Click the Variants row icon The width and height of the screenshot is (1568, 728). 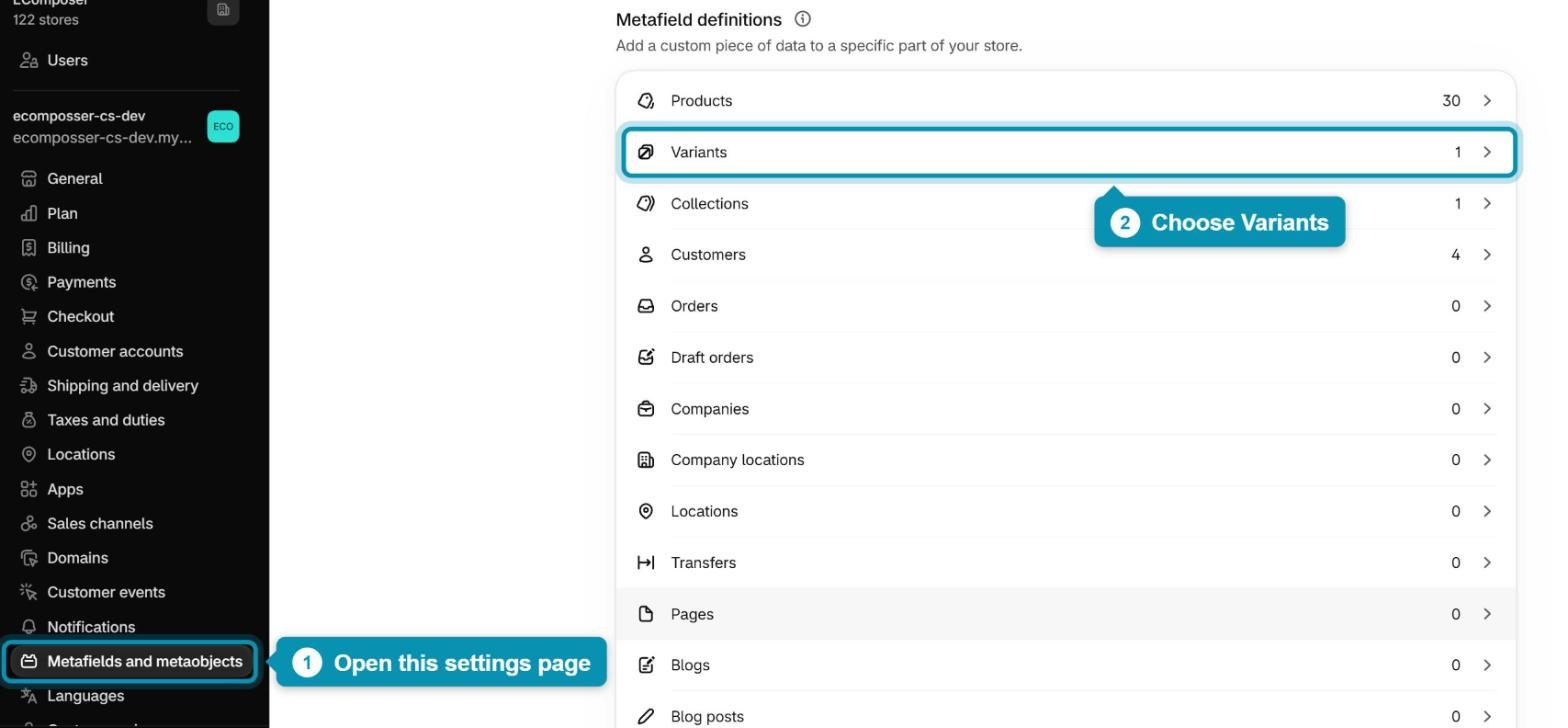pos(646,152)
